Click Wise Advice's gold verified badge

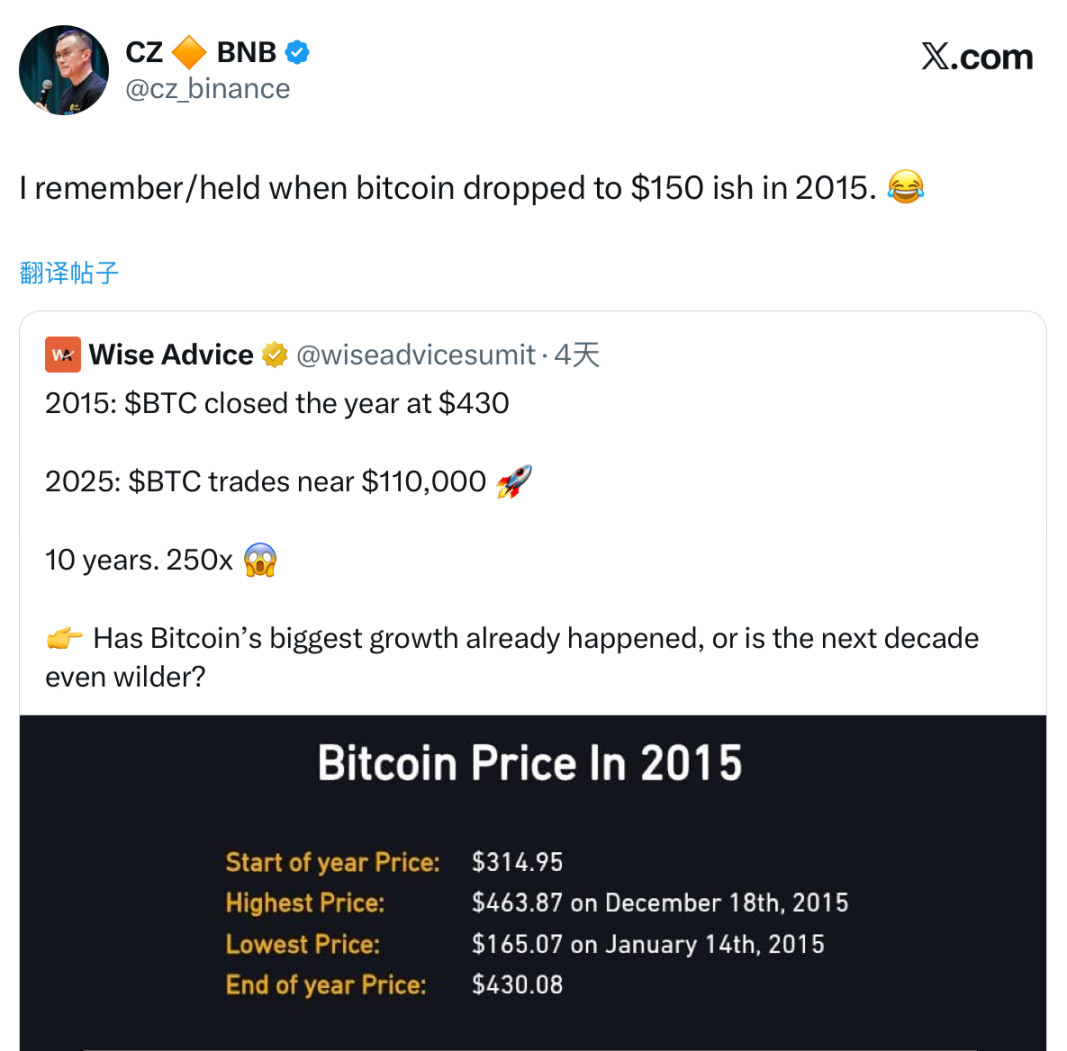(x=274, y=355)
